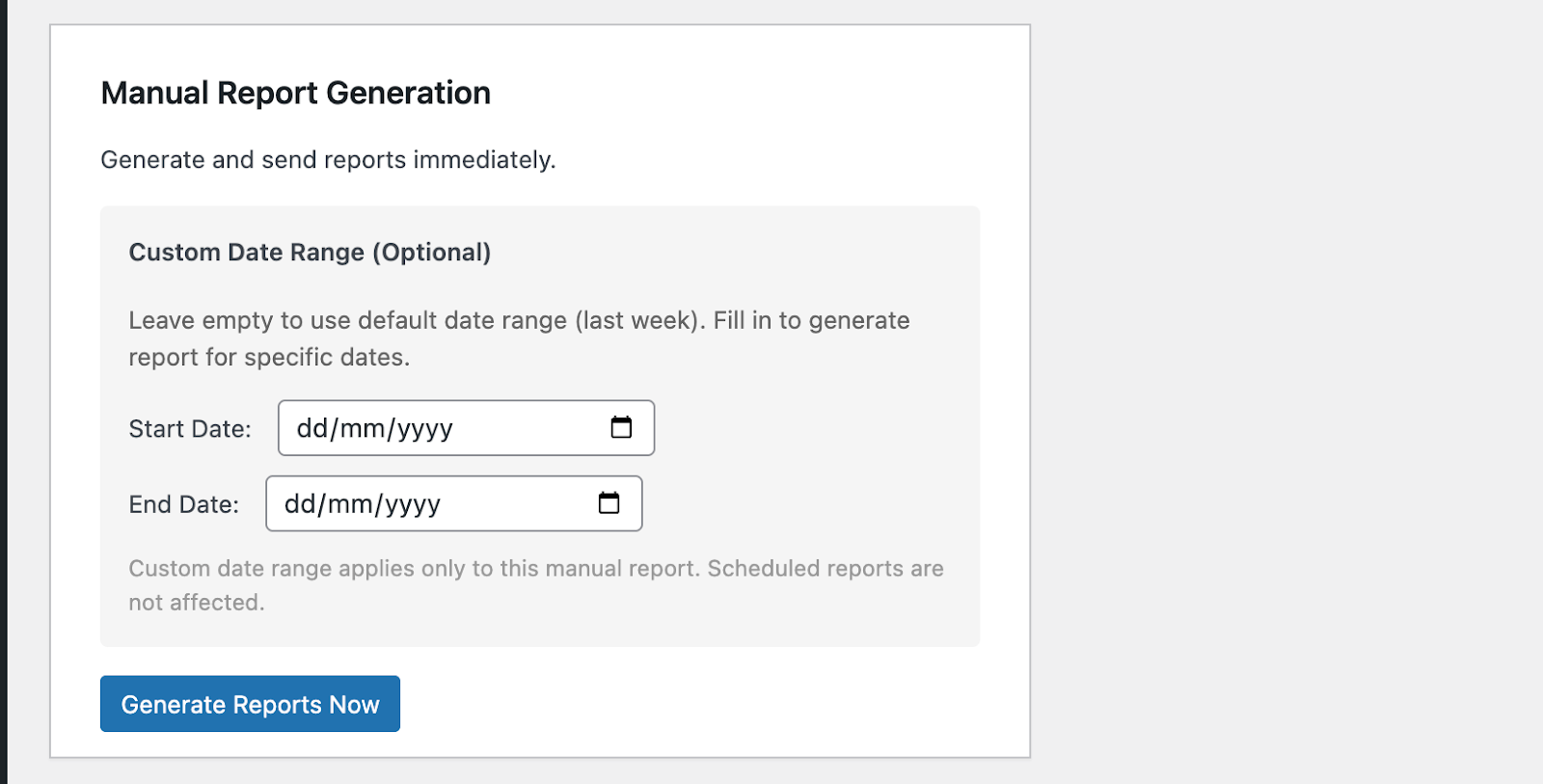Select the day segment in Start Date

(x=311, y=428)
